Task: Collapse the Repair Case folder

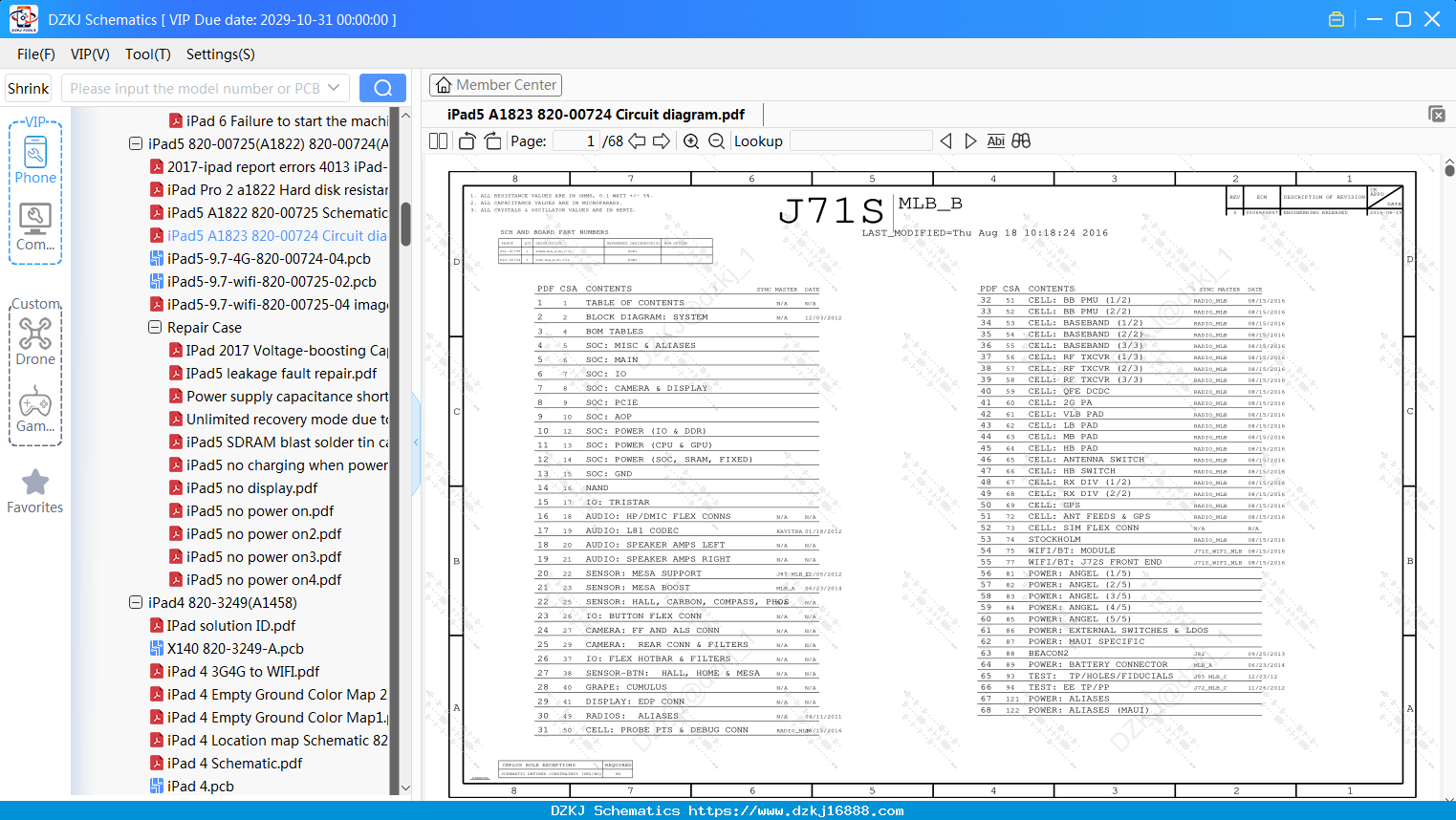Action: (x=155, y=328)
